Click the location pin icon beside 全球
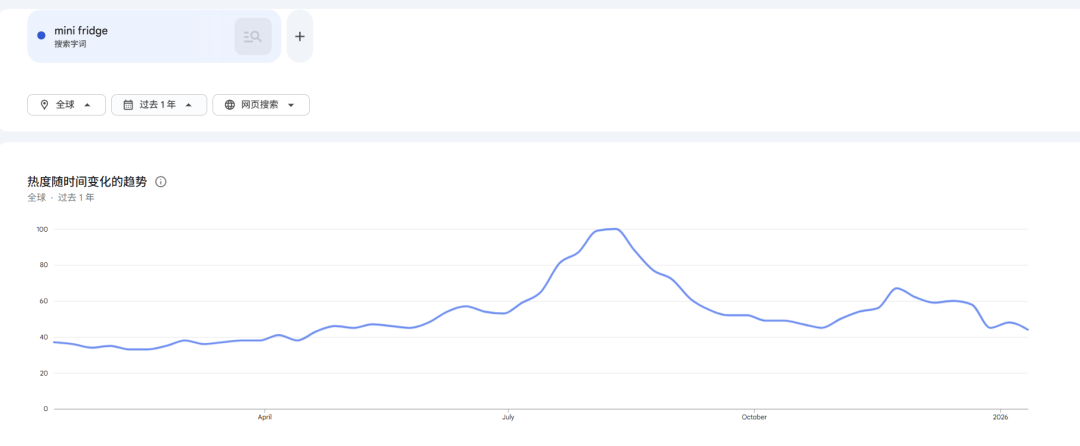 (44, 105)
